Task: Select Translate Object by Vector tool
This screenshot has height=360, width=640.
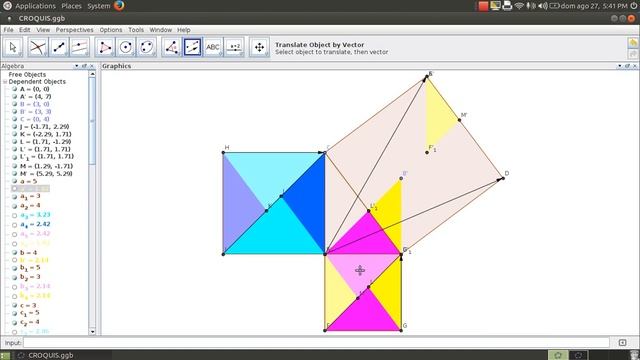Action: tap(192, 47)
